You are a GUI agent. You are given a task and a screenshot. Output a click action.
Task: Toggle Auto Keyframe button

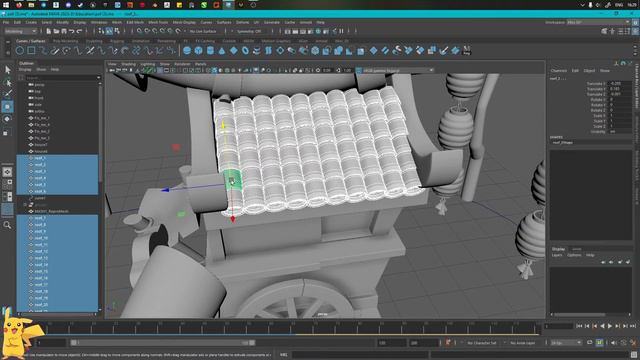coord(448,342)
